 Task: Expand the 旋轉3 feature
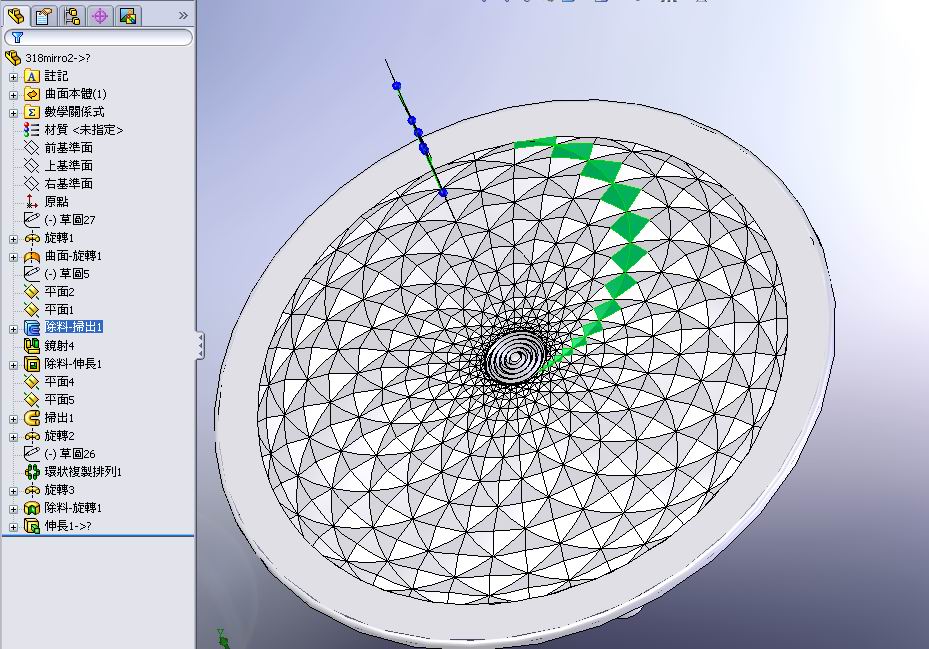(x=14, y=491)
